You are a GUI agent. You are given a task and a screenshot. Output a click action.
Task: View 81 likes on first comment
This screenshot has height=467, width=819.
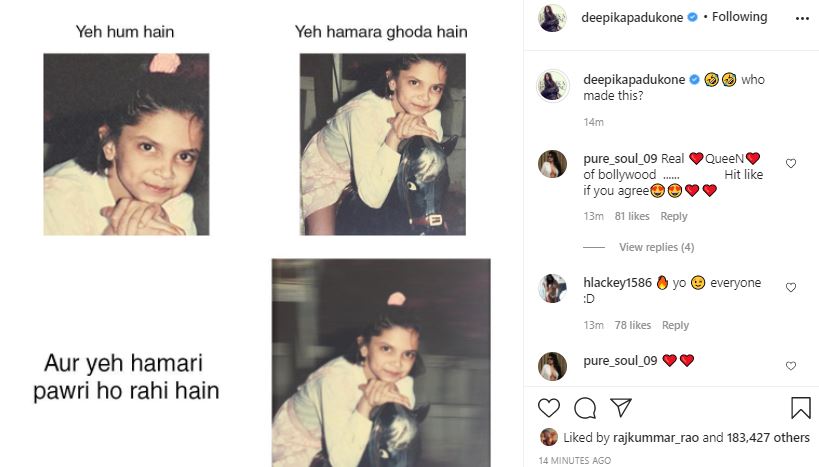[x=632, y=216]
